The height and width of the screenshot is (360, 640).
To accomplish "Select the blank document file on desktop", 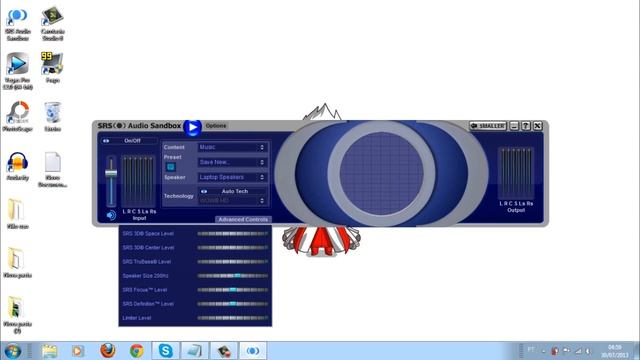I will tap(53, 170).
